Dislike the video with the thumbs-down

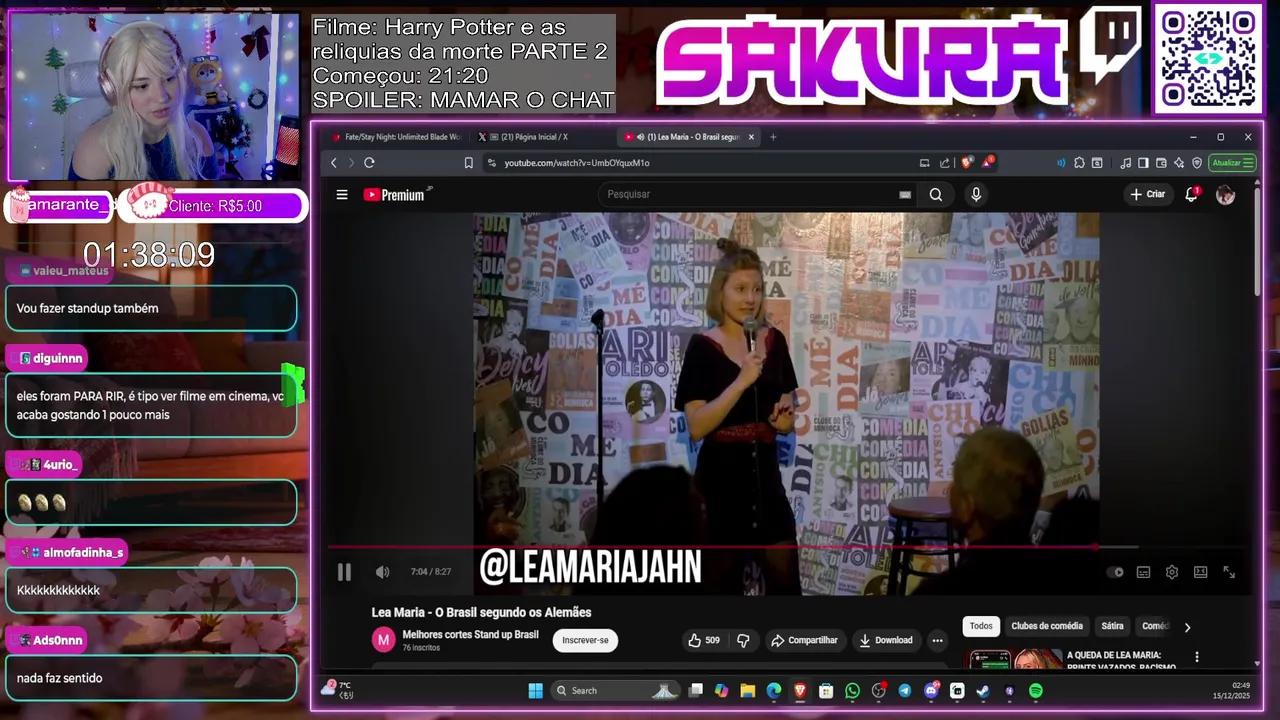pyautogui.click(x=743, y=640)
